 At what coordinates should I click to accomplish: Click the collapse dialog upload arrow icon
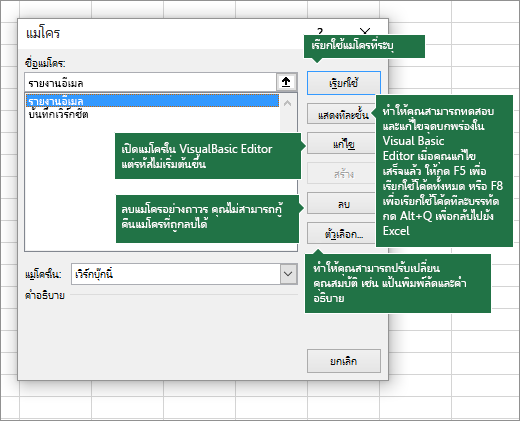(286, 82)
